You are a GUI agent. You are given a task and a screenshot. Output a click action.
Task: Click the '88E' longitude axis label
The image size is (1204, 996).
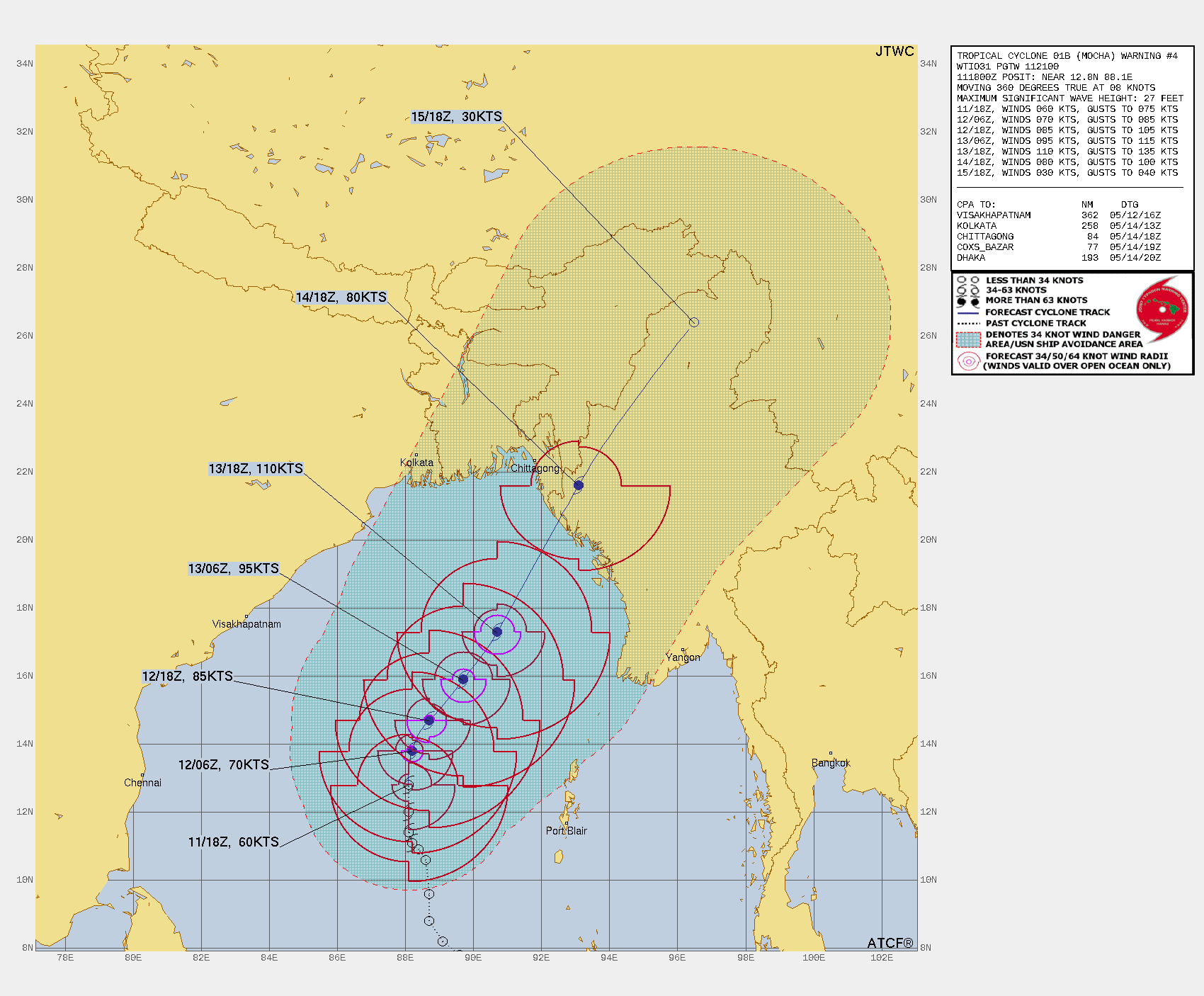pyautogui.click(x=405, y=958)
